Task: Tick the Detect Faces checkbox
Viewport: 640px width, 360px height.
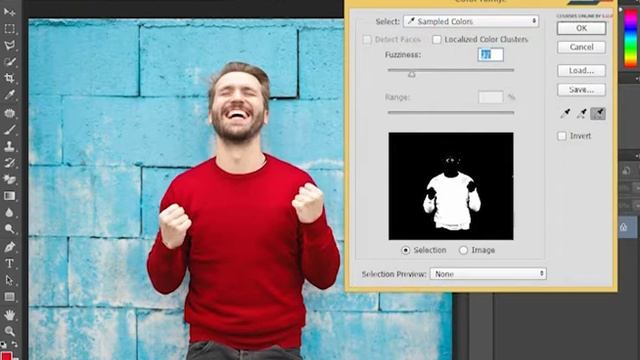Action: (x=367, y=40)
